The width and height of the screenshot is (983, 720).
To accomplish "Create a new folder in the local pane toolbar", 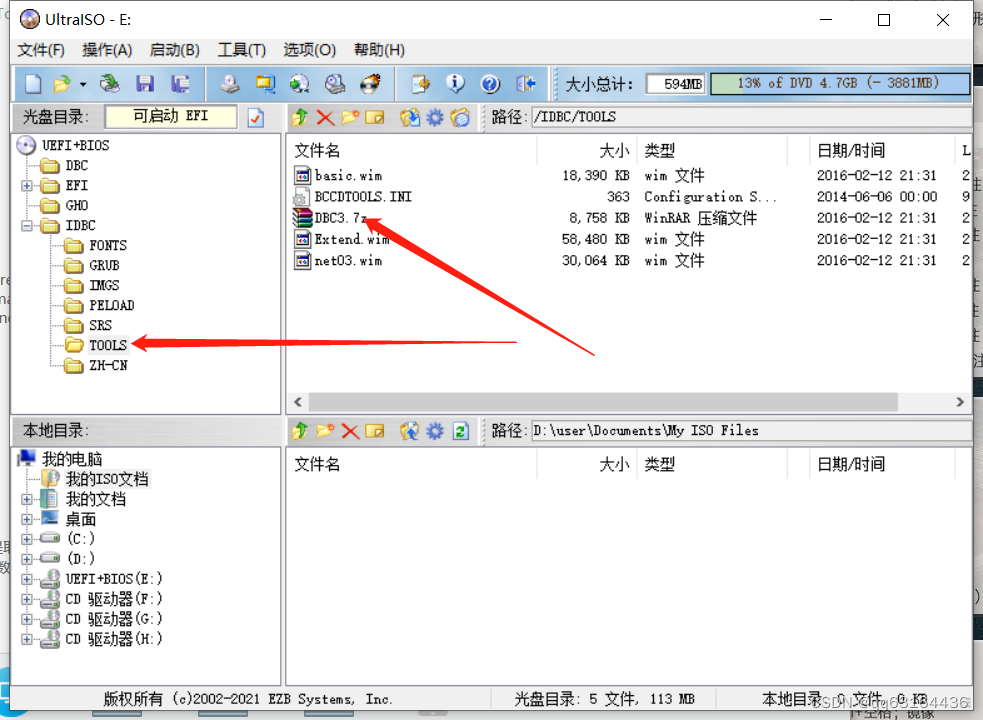I will click(x=325, y=431).
